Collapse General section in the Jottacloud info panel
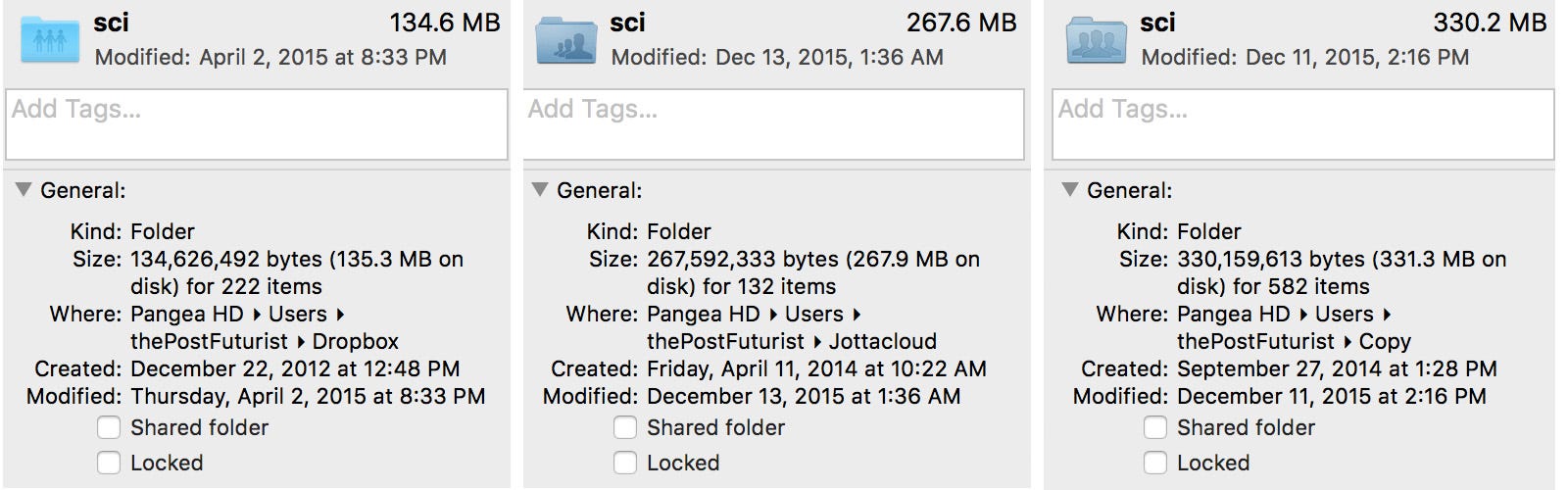The width and height of the screenshot is (1568, 490). point(540,190)
